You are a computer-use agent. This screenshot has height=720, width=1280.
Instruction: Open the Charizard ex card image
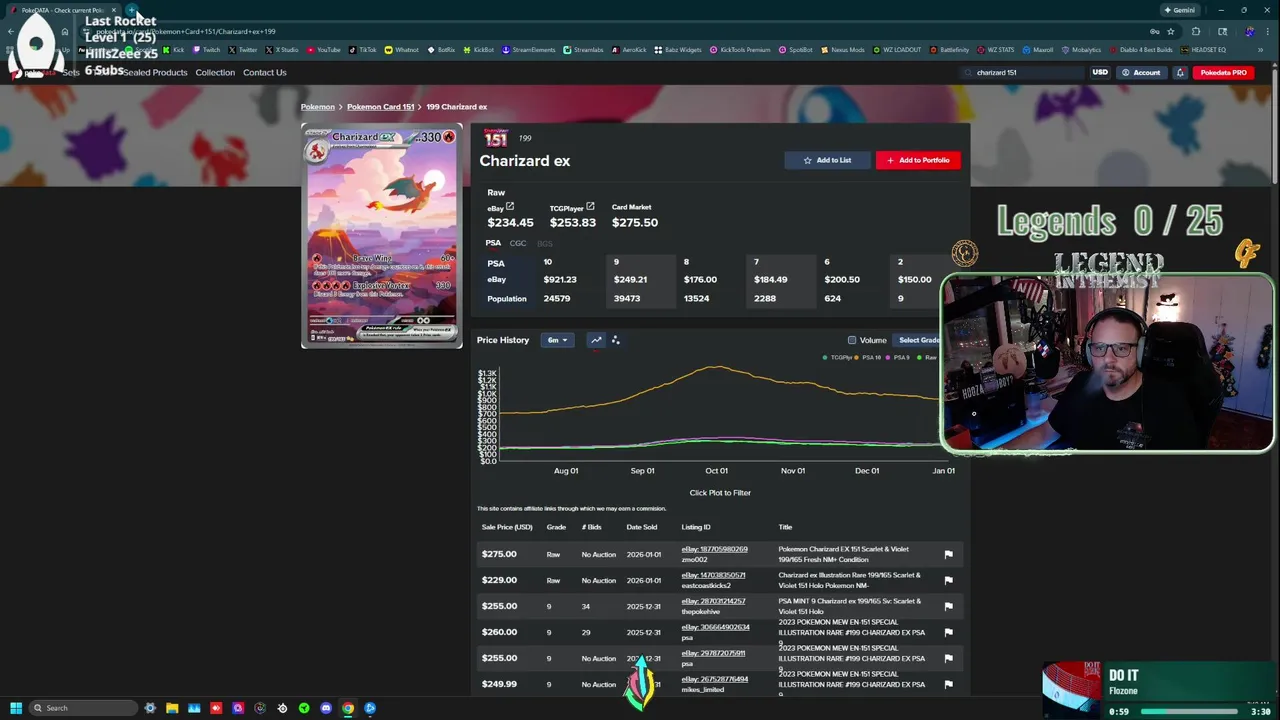coord(382,236)
